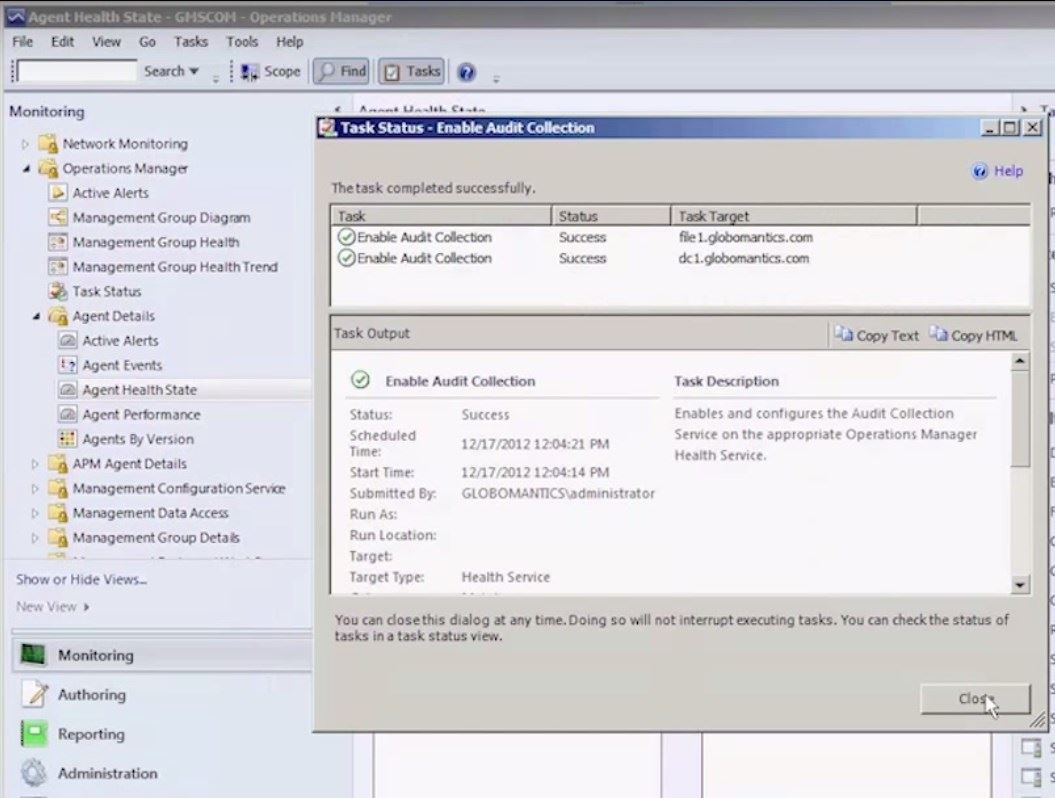Select the Agents By Version view
The width and height of the screenshot is (1055, 798).
[x=137, y=440]
